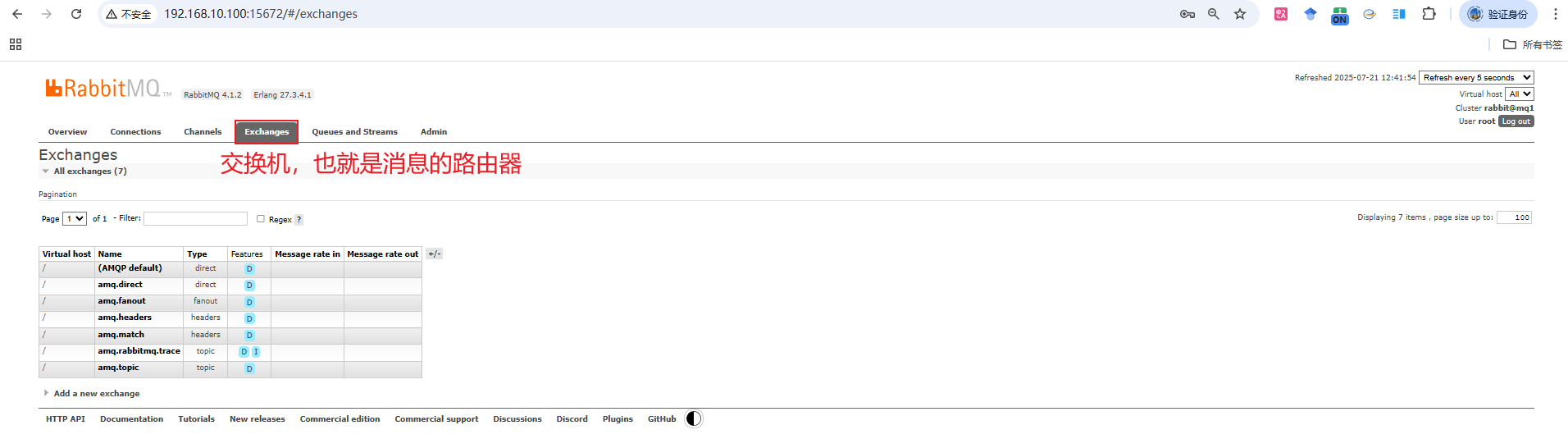This screenshot has width=1568, height=448.
Task: Open the Discussions footer link
Action: click(x=517, y=418)
